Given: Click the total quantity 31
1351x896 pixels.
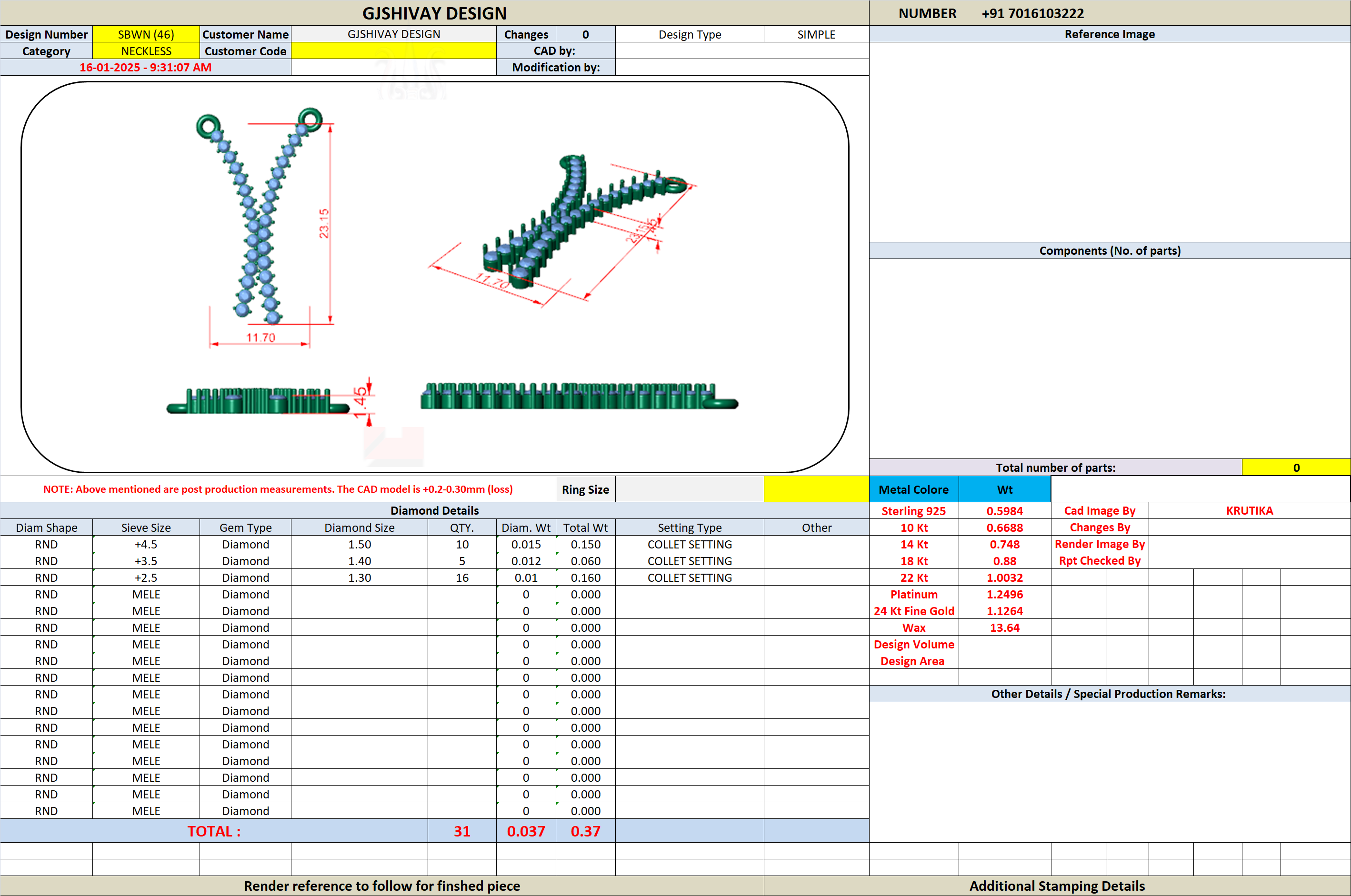Looking at the screenshot, I should click(462, 831).
